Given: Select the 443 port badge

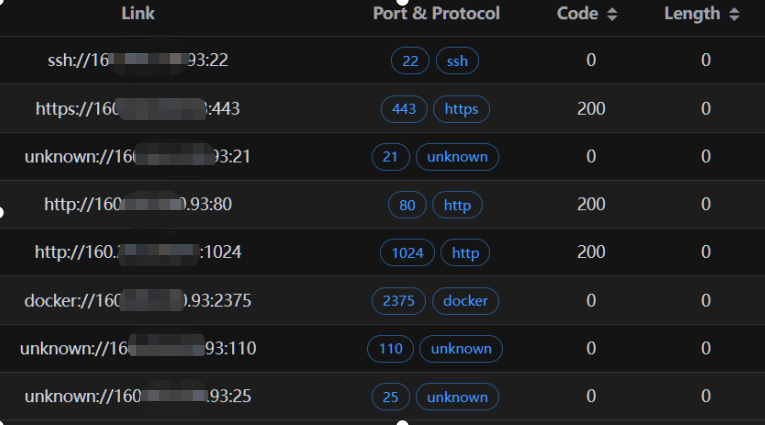Looking at the screenshot, I should point(404,109).
